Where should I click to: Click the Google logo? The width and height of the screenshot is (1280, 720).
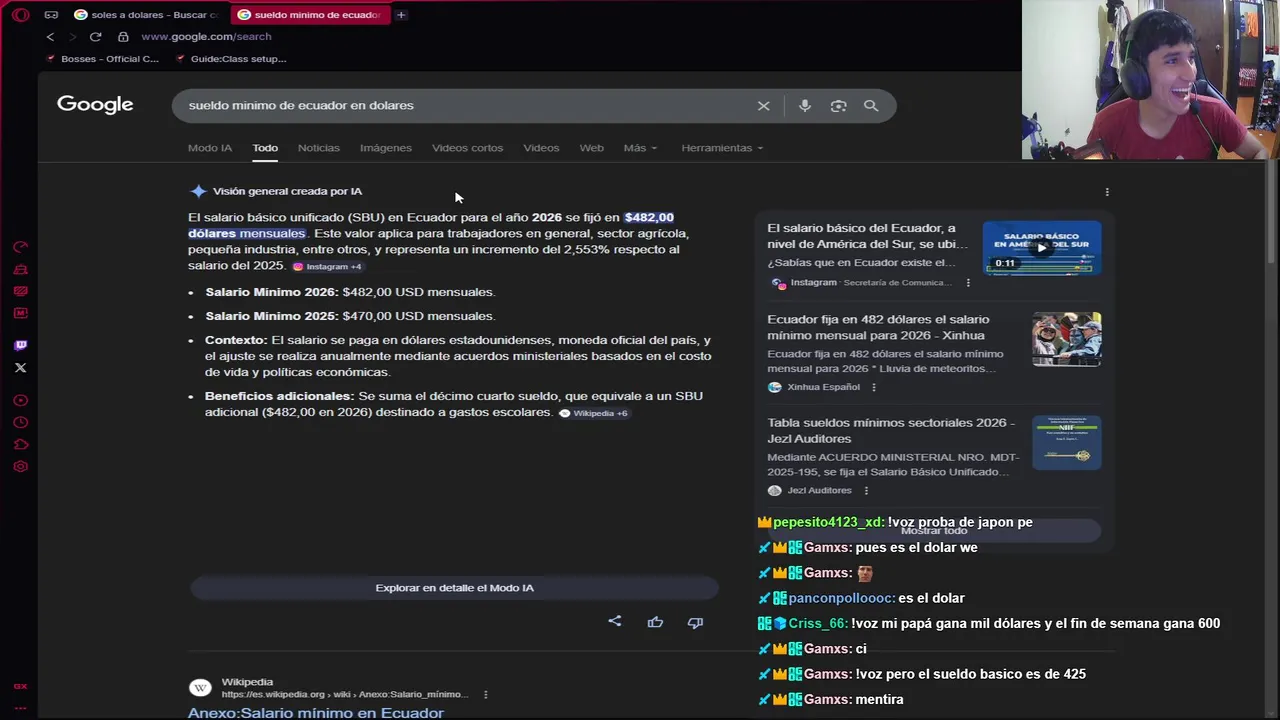pyautogui.click(x=95, y=105)
